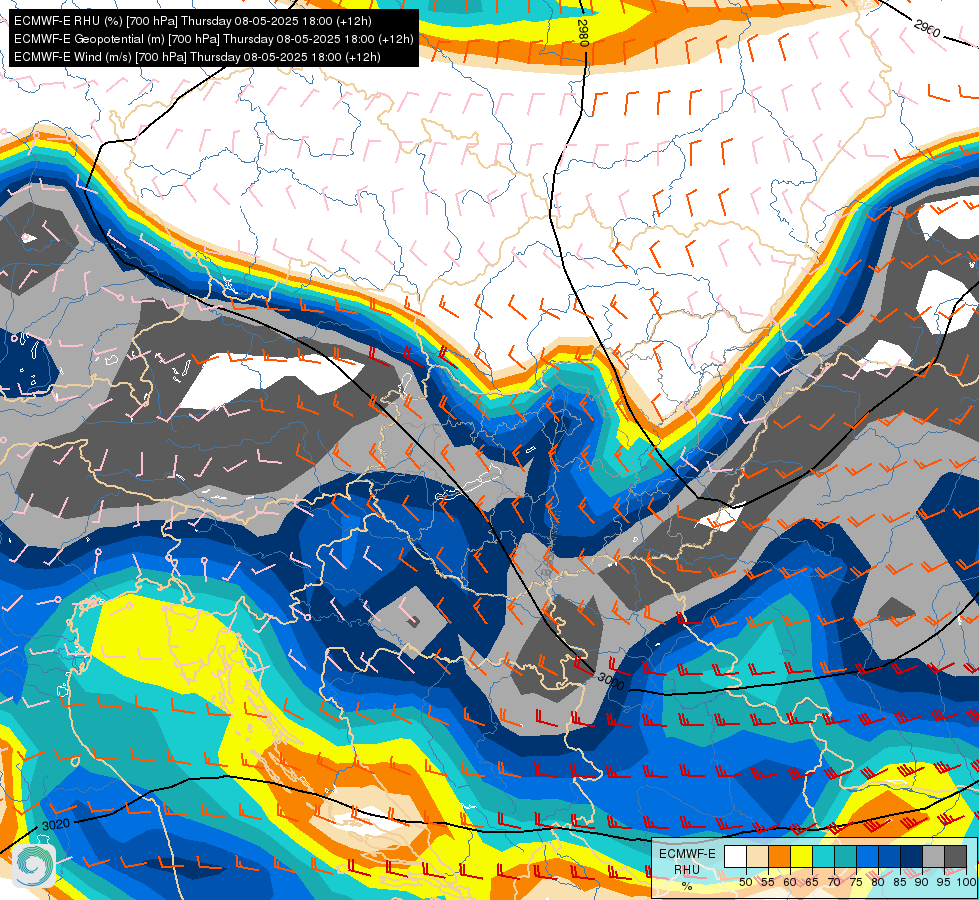Click the light gray legend swatch for 90-95%
This screenshot has height=900, width=979.
coord(933,856)
